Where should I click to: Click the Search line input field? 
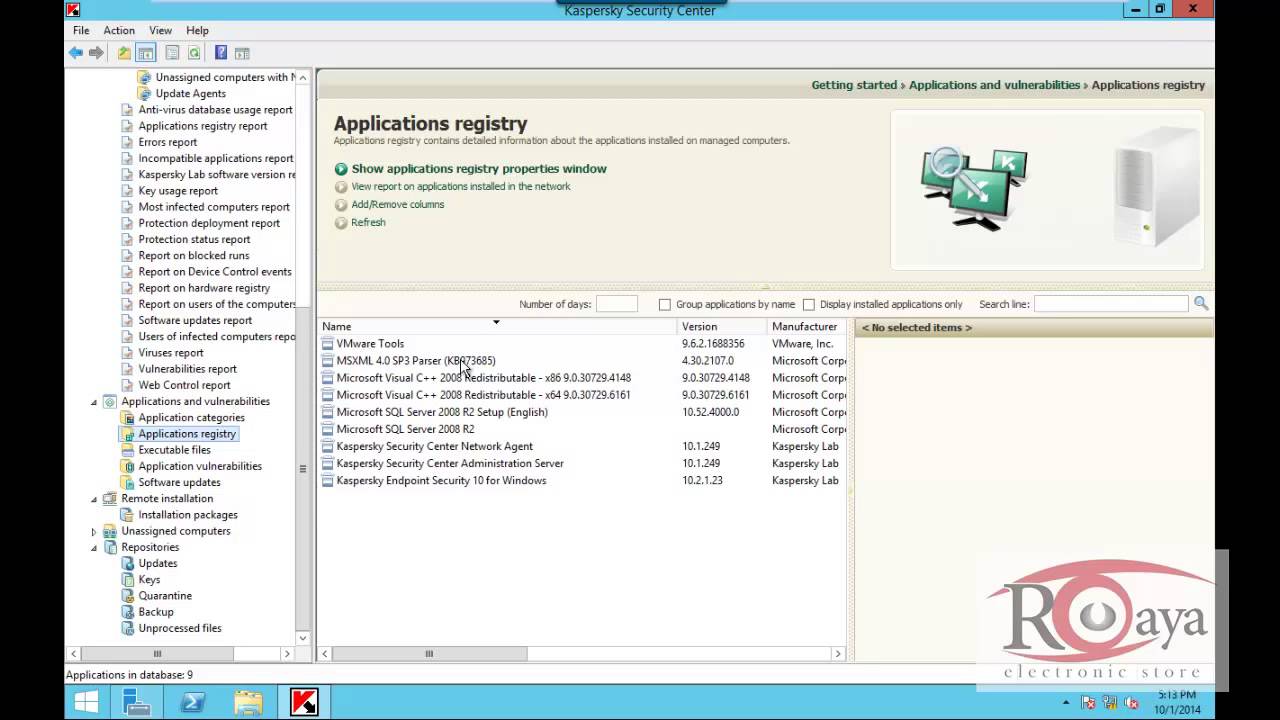click(x=1111, y=304)
